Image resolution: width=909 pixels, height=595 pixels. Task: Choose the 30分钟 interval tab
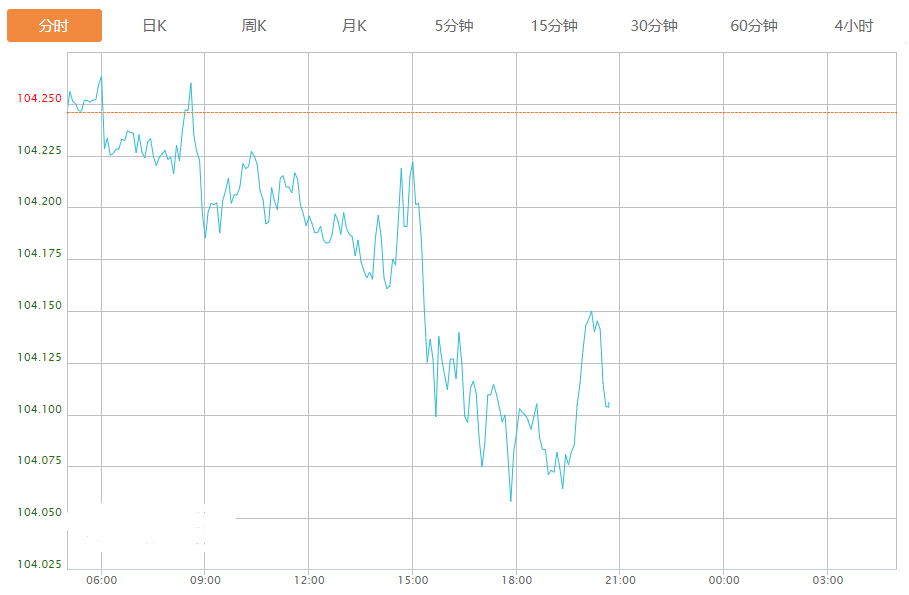(x=654, y=26)
